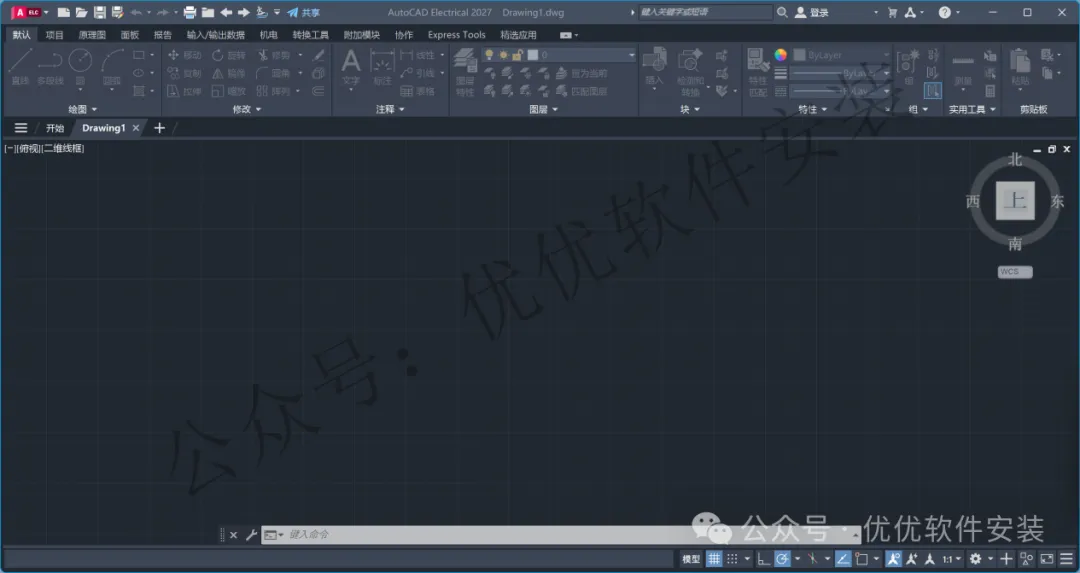Click the Scale (缩放) tool

point(229,91)
